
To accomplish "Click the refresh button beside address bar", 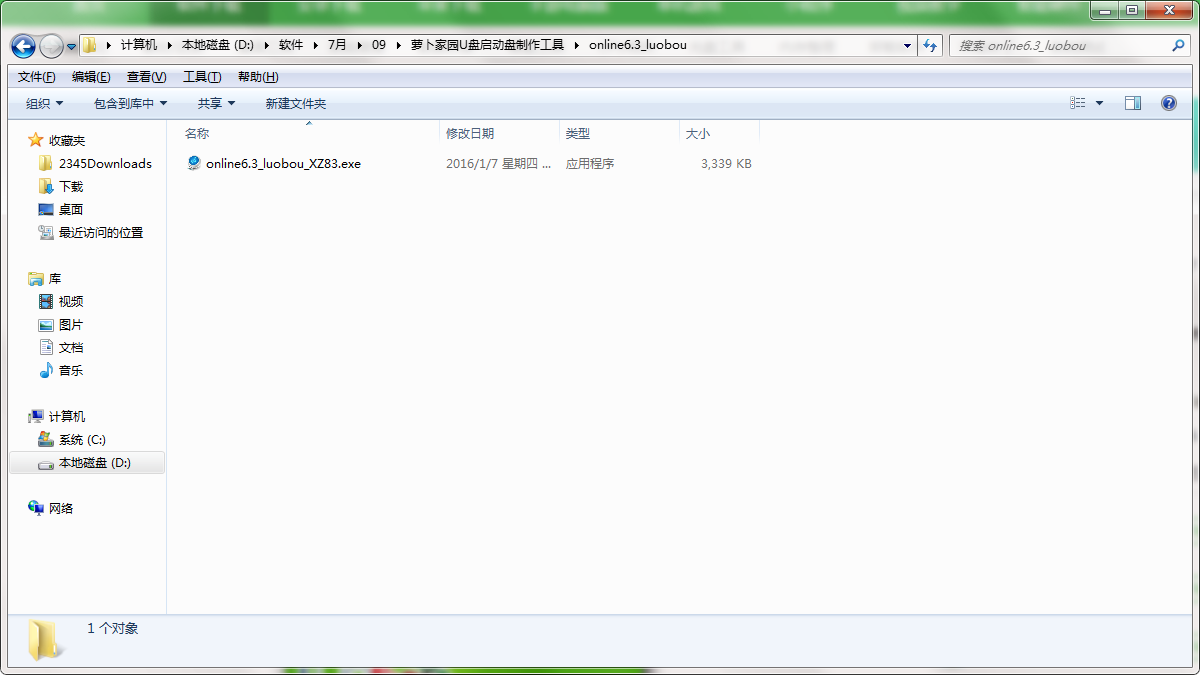I will pyautogui.click(x=930, y=45).
